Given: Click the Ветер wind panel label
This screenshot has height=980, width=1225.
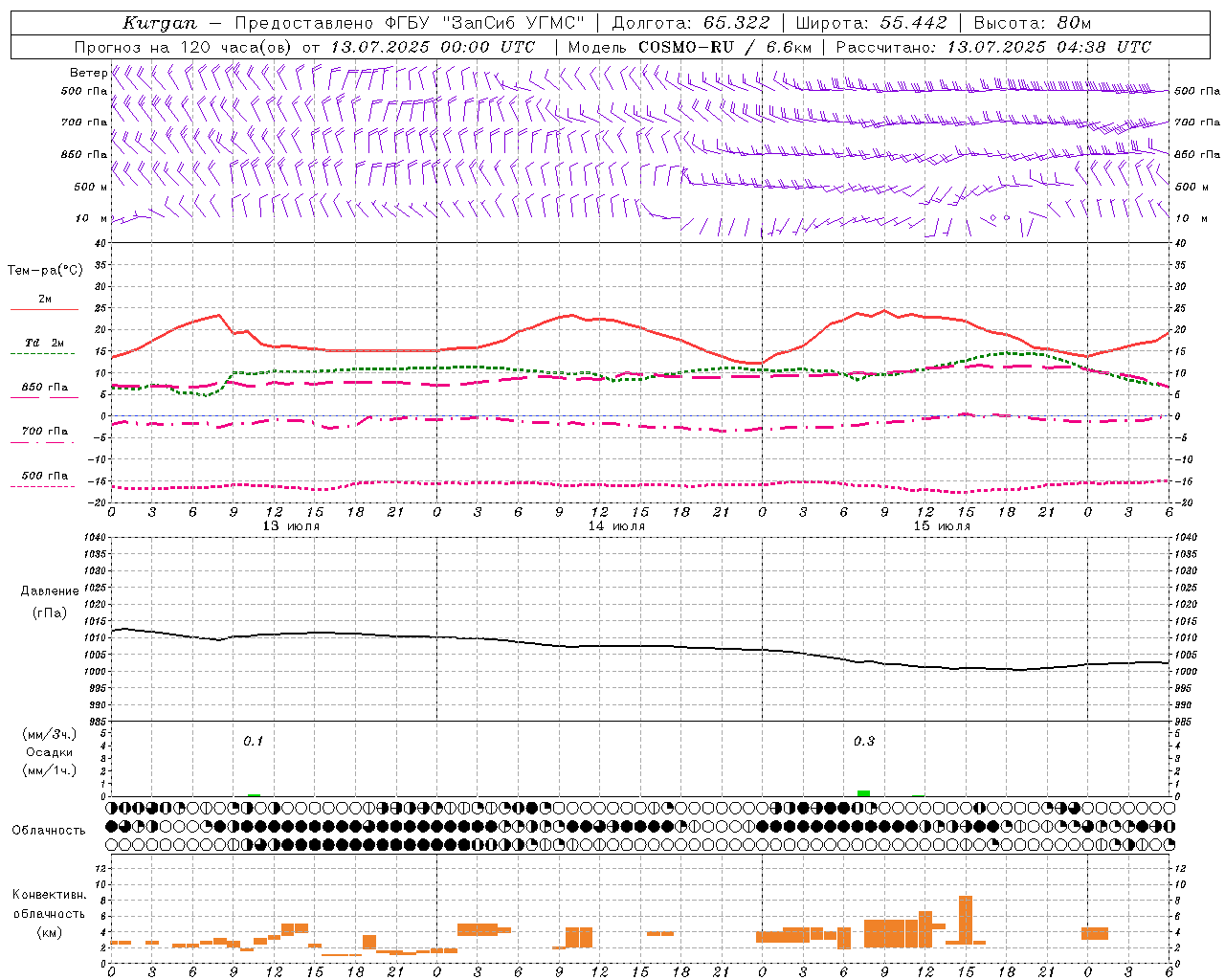Looking at the screenshot, I should [88, 73].
